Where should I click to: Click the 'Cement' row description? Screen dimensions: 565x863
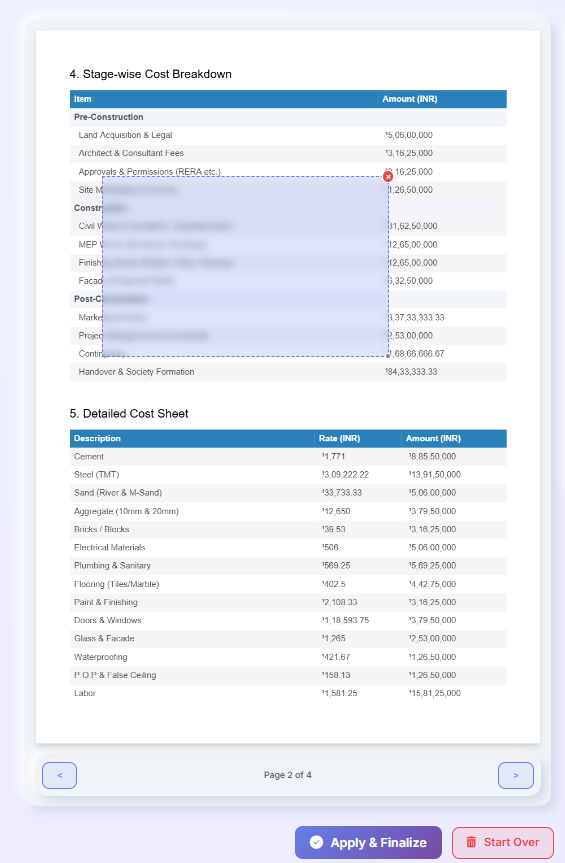click(x=89, y=457)
